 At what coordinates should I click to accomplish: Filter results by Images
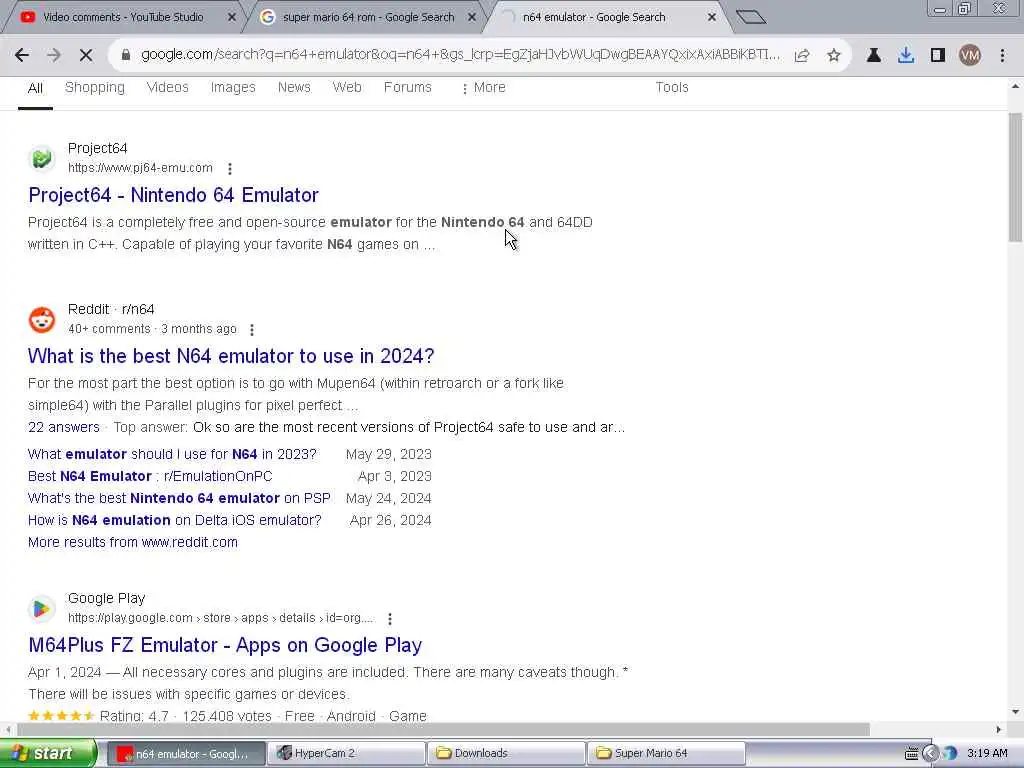click(233, 88)
